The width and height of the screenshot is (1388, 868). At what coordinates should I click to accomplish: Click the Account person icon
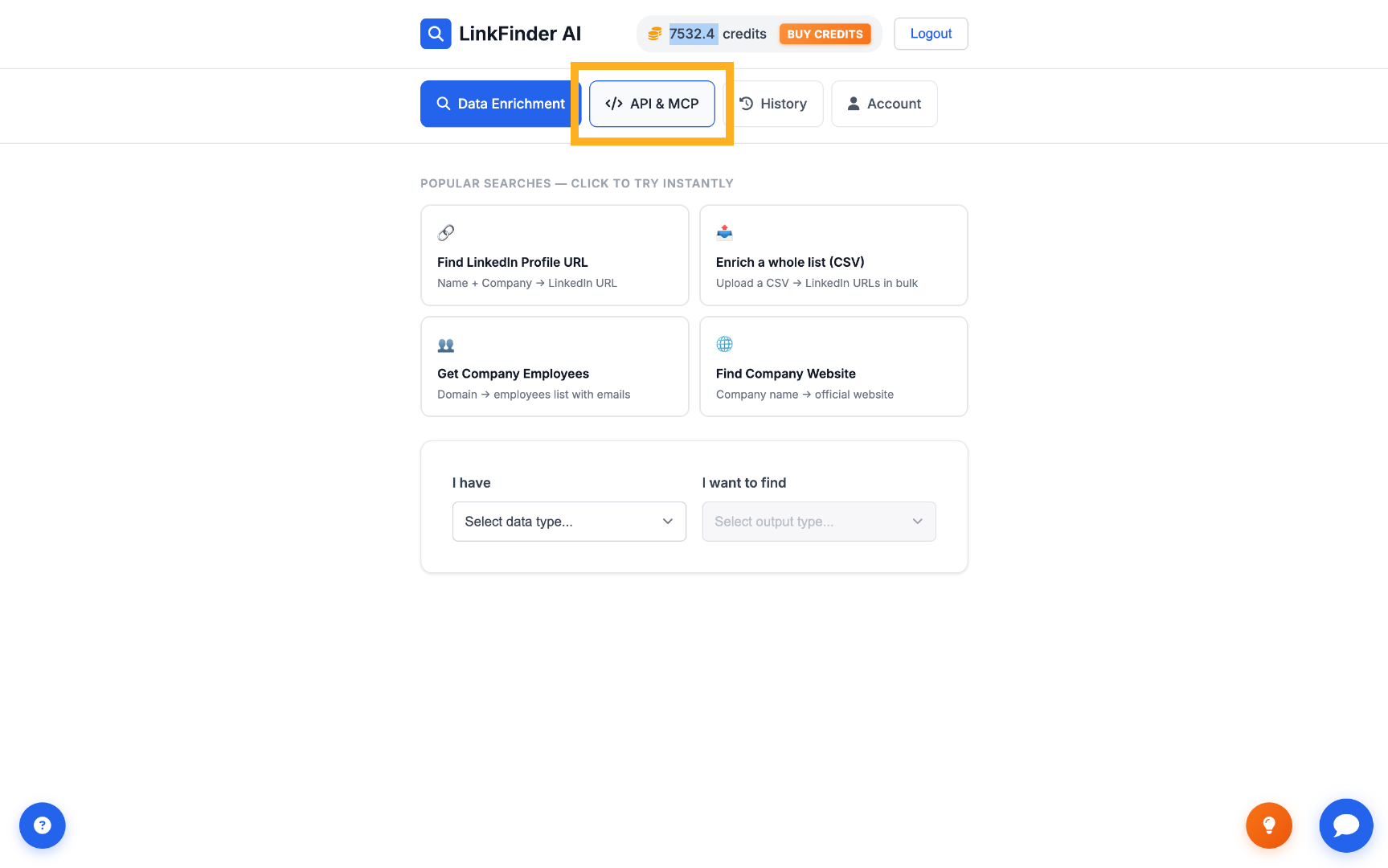point(854,104)
